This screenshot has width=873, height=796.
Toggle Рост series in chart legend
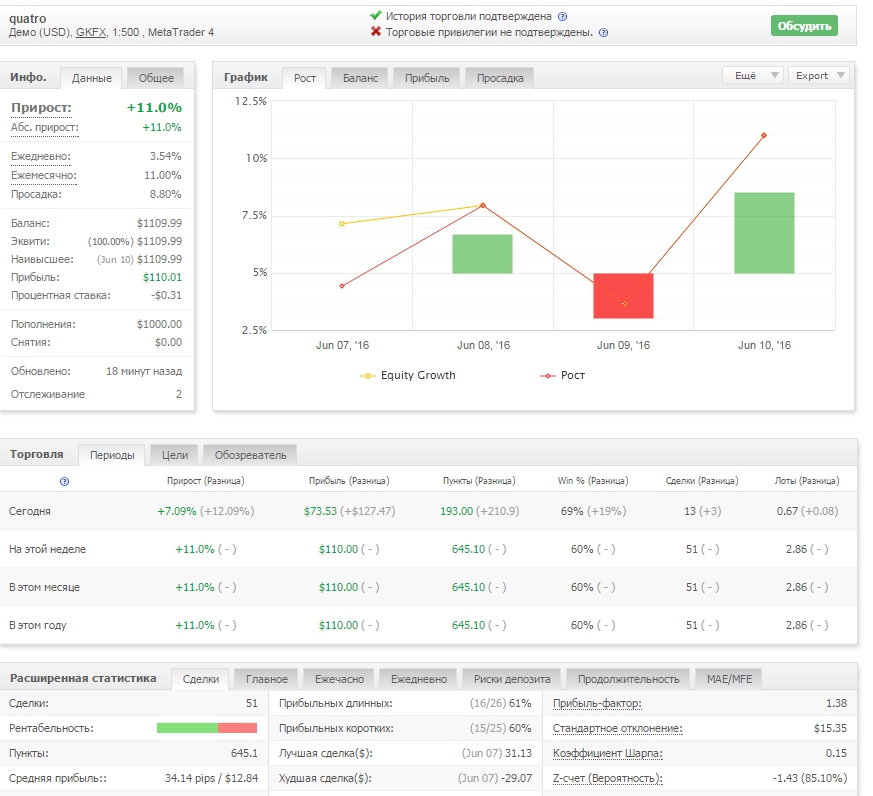563,376
